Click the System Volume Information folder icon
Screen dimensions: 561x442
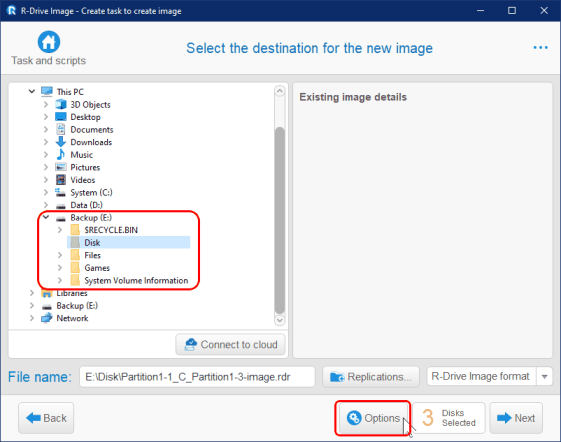click(x=75, y=280)
